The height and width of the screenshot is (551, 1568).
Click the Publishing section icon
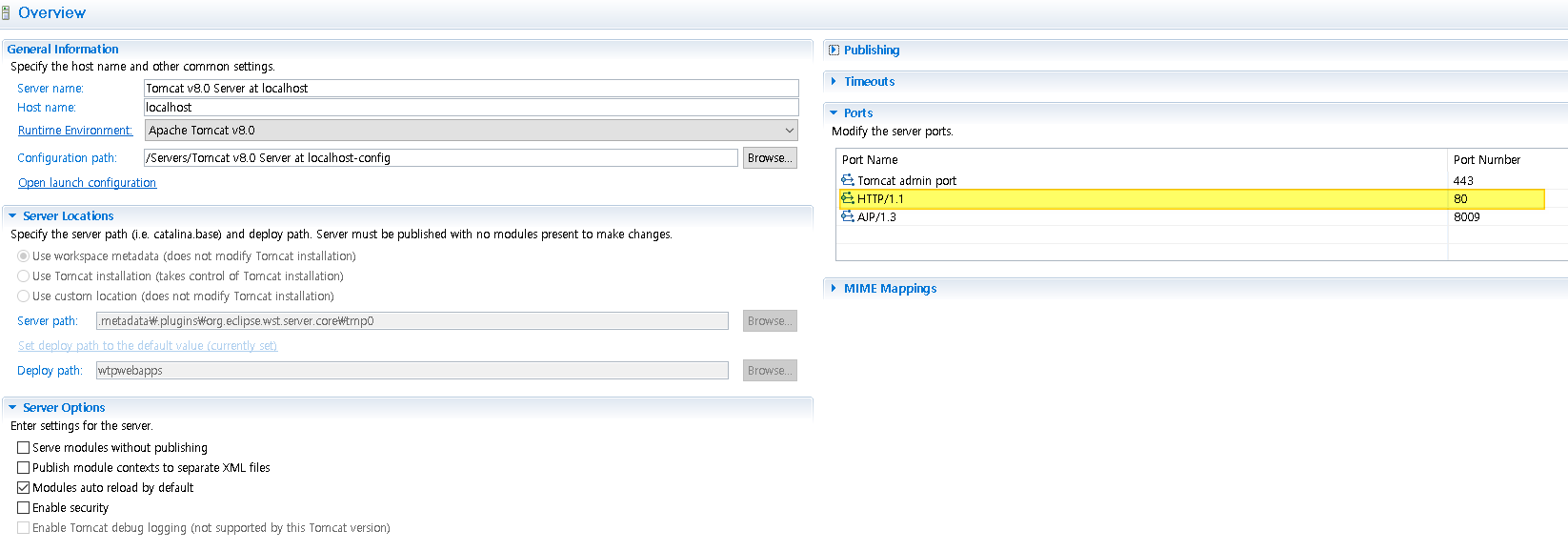pos(834,50)
